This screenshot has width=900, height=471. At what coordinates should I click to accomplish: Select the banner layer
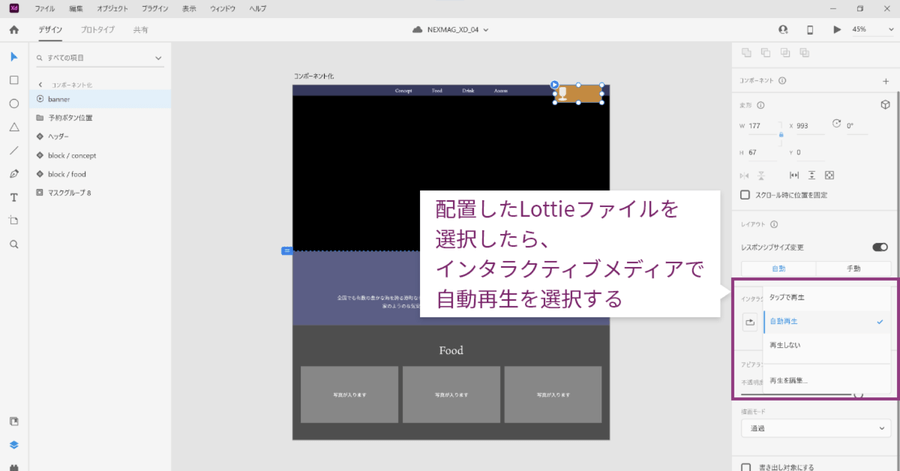(x=100, y=99)
